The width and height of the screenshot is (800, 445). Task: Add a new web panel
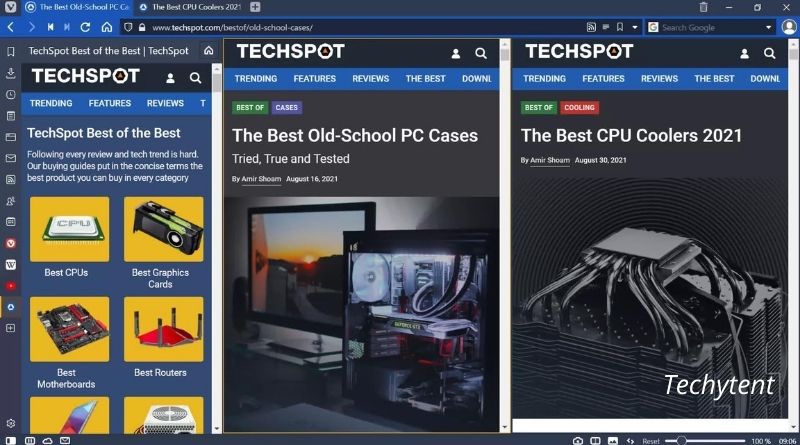tap(10, 328)
